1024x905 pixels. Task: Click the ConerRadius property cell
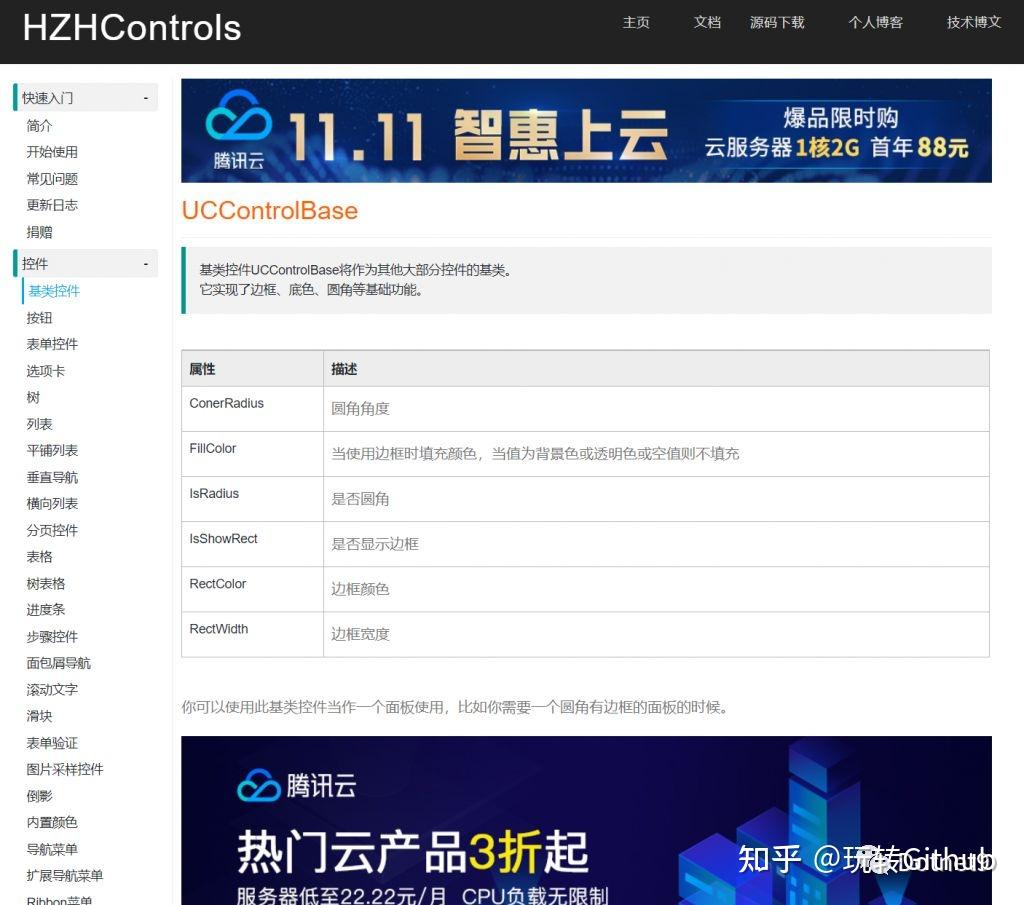252,409
